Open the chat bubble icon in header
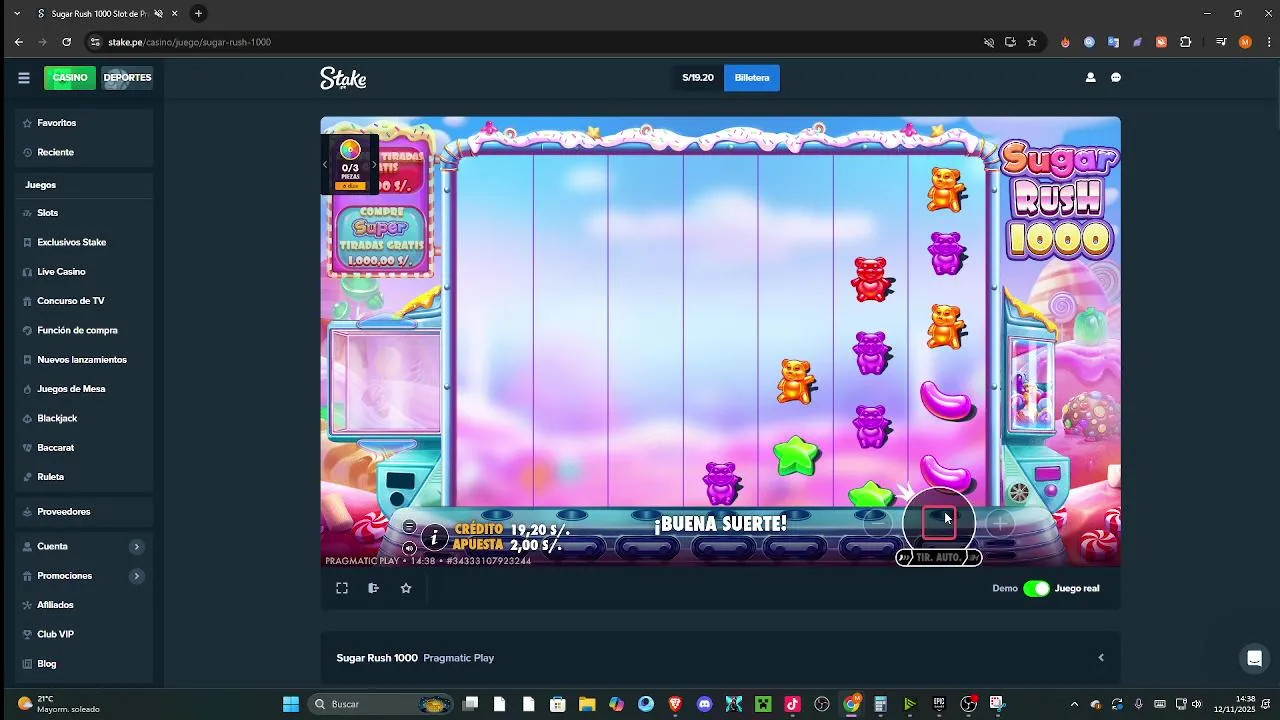This screenshot has width=1280, height=720. coord(1116,78)
